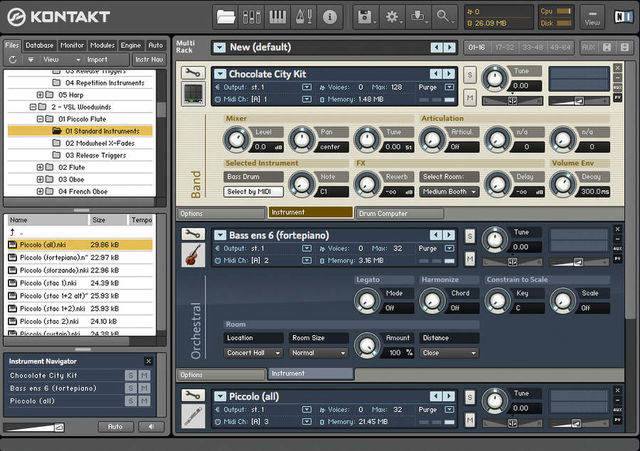Expand the 02 Flute folder
Screen dimensions: 640x451
[40, 167]
